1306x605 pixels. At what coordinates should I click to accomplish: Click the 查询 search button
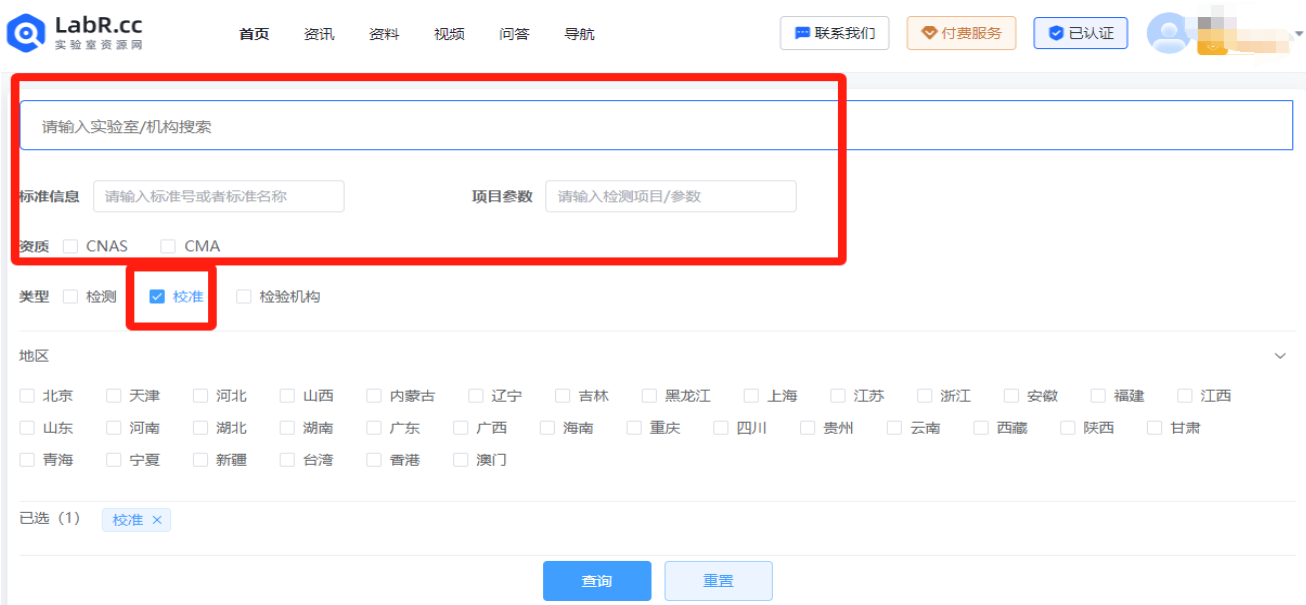(597, 581)
